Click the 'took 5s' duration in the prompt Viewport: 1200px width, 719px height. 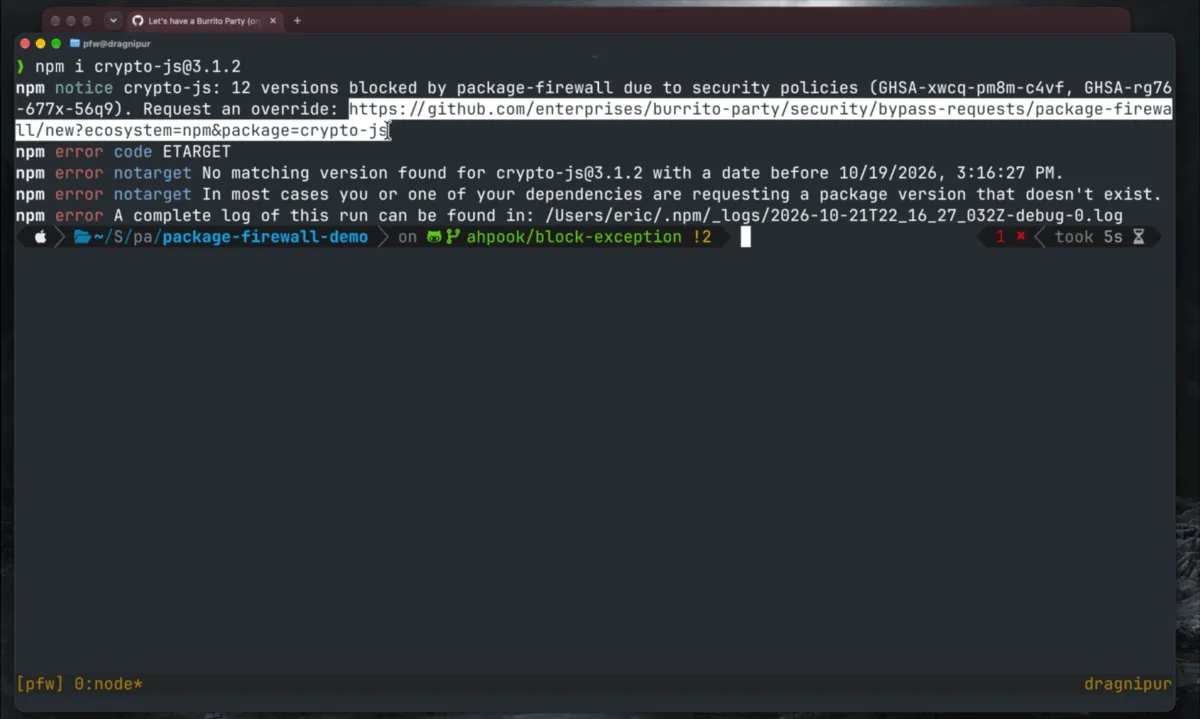pos(1089,237)
